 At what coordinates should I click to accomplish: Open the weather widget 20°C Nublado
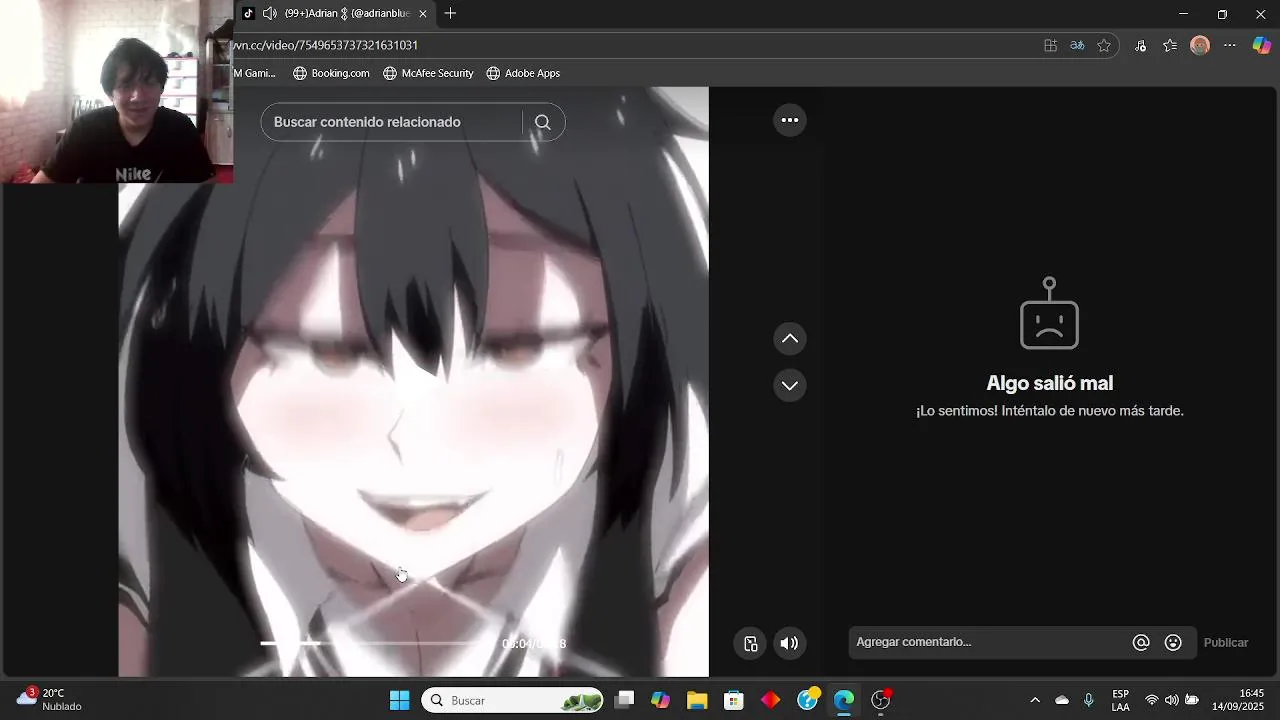[50, 700]
